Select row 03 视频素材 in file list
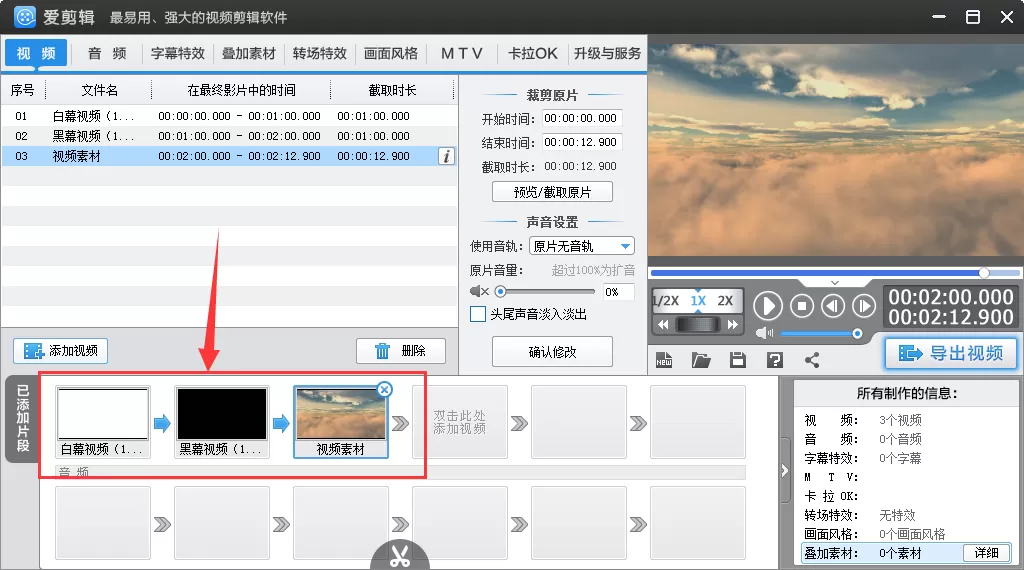 [x=229, y=156]
